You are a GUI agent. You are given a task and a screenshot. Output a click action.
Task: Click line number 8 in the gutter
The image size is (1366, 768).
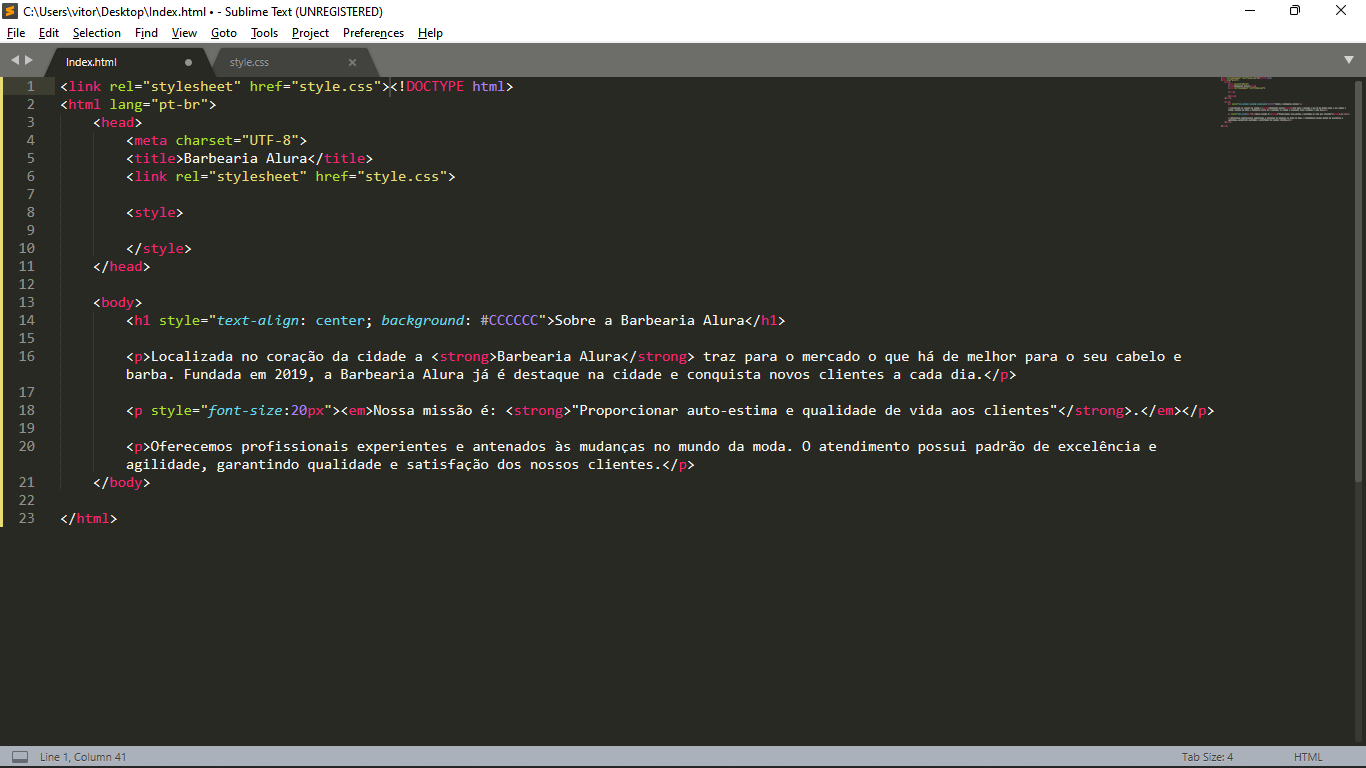[31, 212]
